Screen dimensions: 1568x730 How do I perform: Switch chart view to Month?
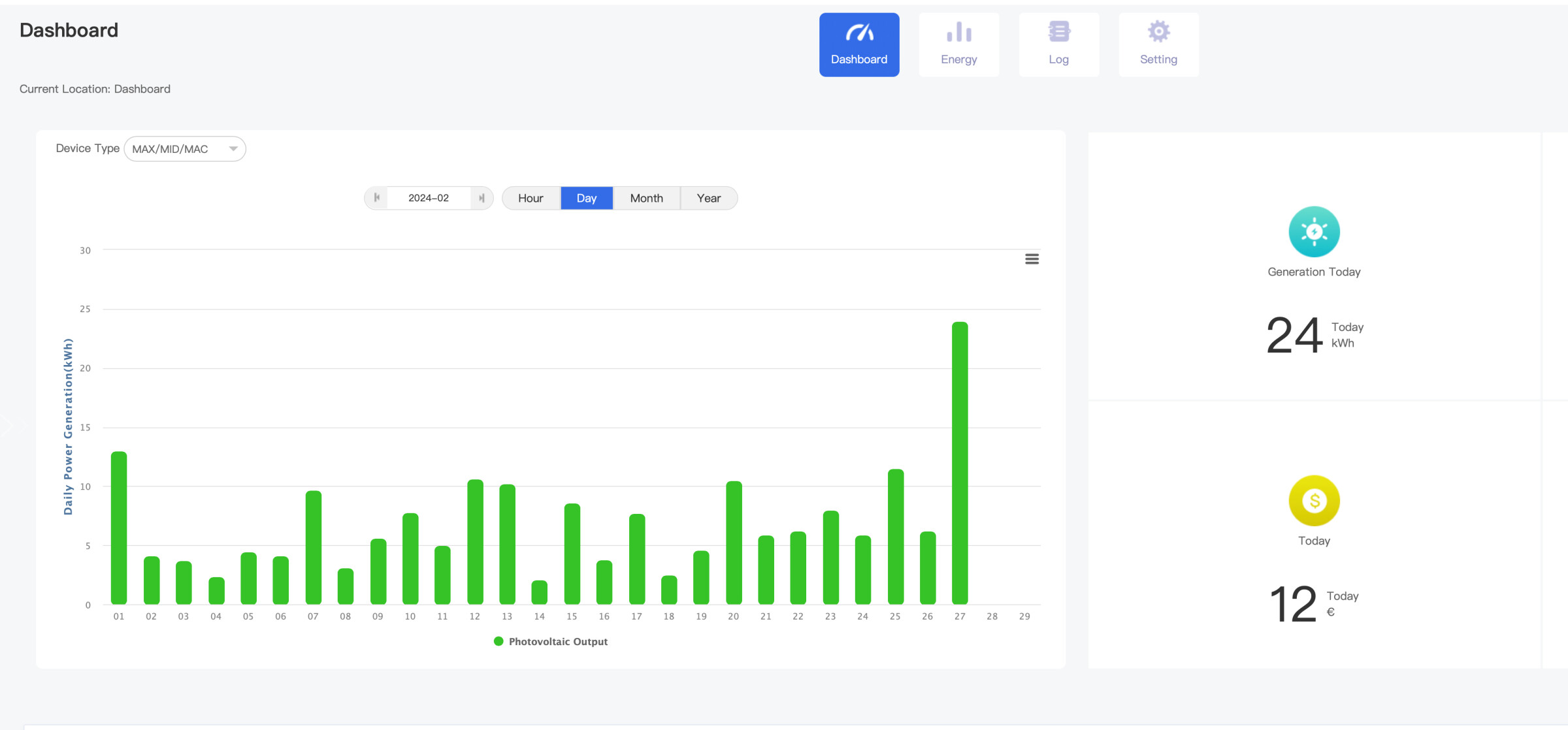[x=646, y=198]
